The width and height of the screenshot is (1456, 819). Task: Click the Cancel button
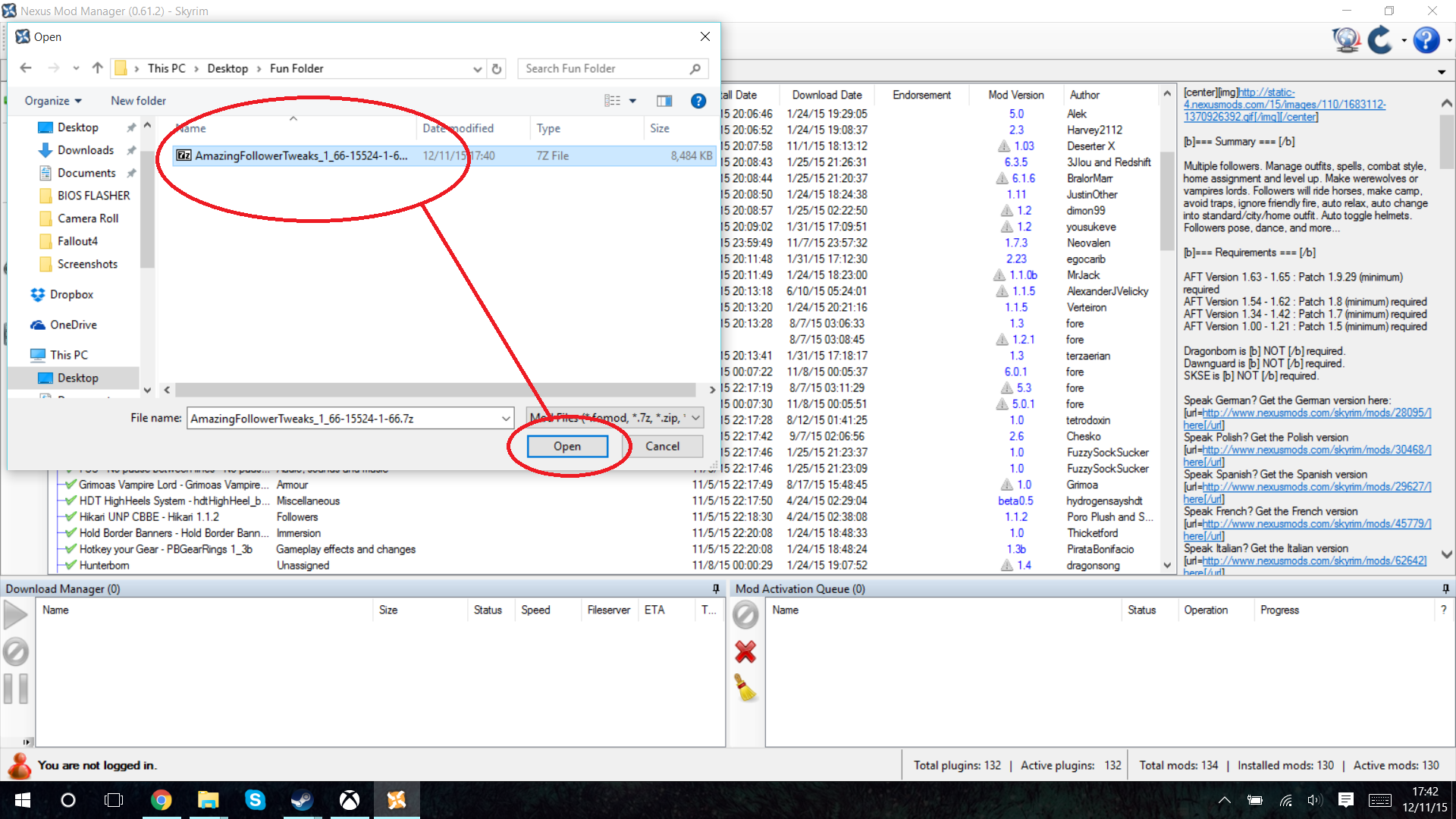click(x=662, y=447)
